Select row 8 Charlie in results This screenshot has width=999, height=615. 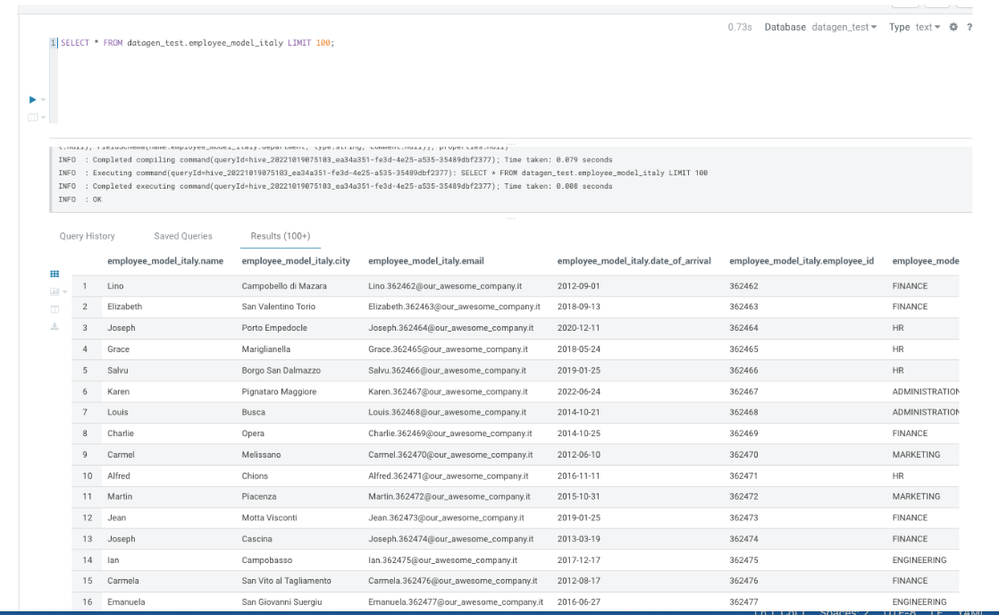[x=515, y=433]
